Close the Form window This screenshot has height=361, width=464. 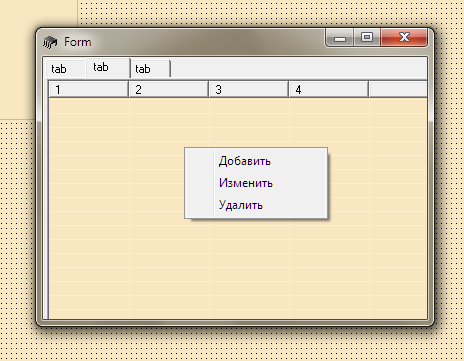(404, 38)
